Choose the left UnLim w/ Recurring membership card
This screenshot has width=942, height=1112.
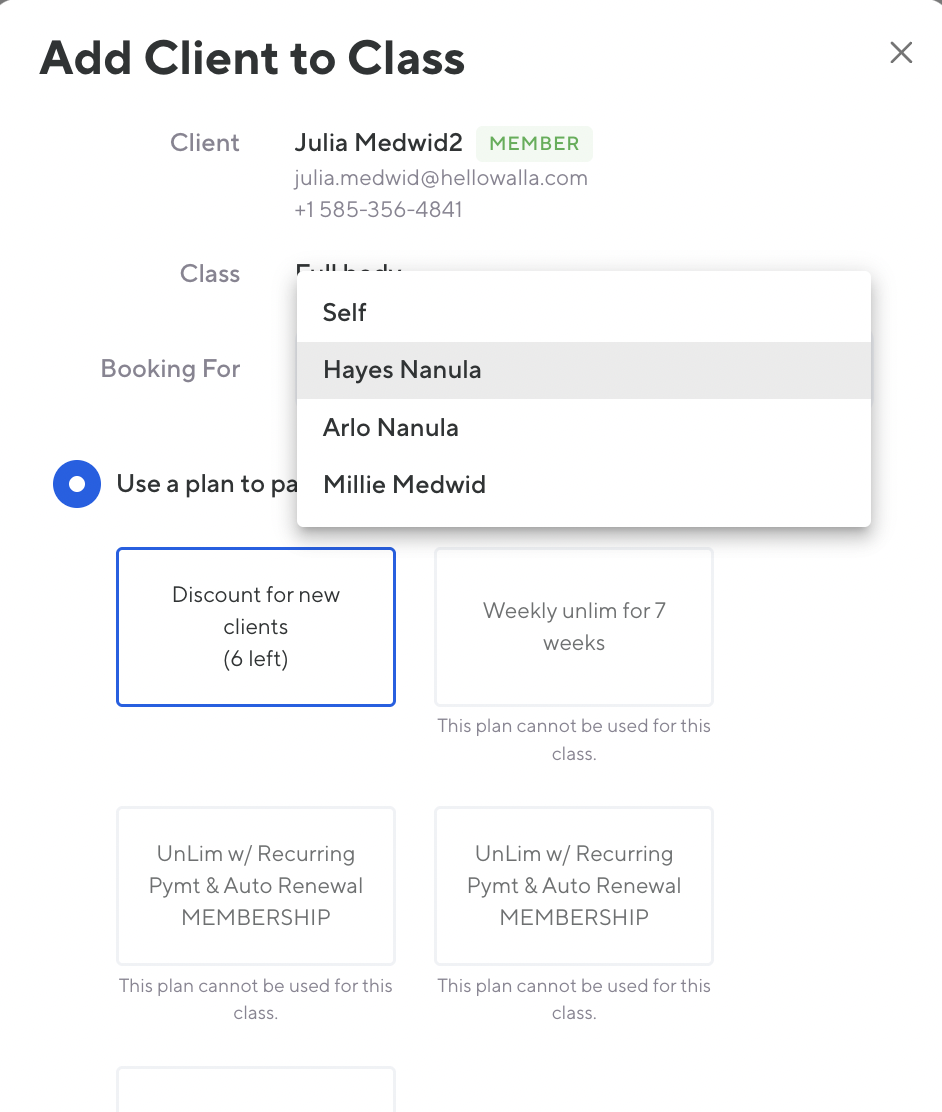[256, 886]
